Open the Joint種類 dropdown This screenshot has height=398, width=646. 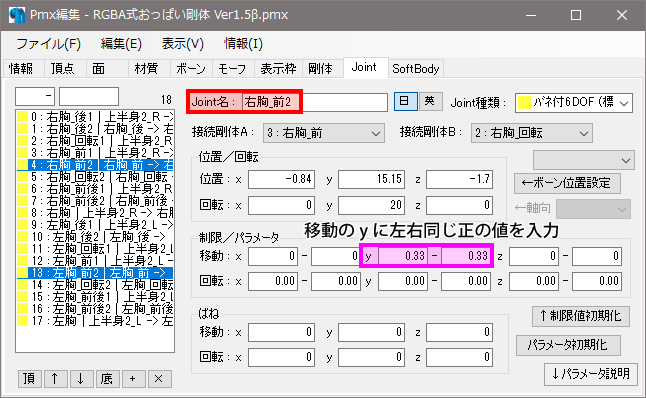click(573, 102)
